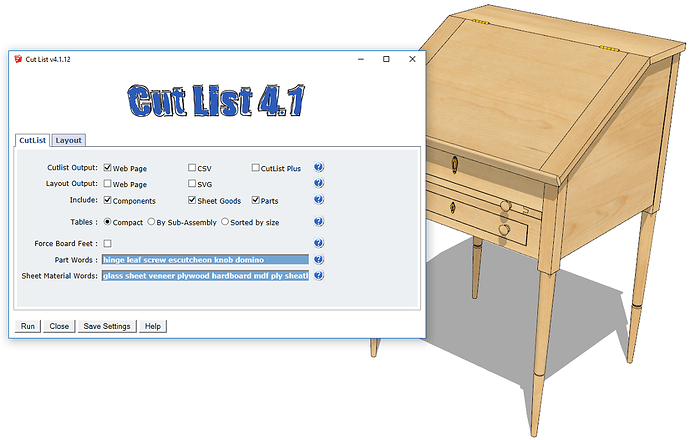The width and height of the screenshot is (690, 440).
Task: Click the lower drawer round knob on desk
Action: pyautogui.click(x=504, y=229)
